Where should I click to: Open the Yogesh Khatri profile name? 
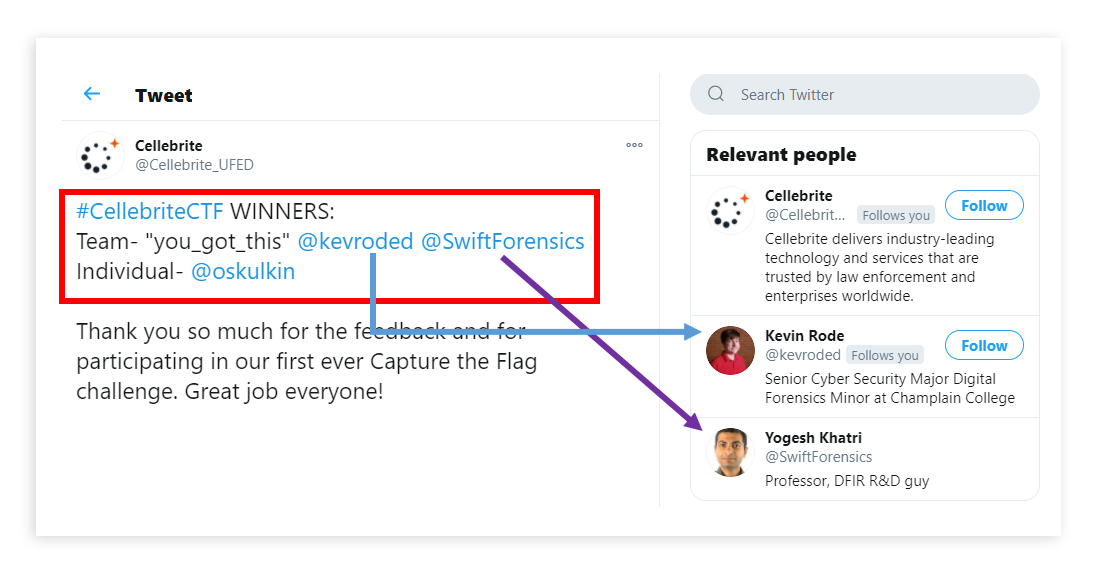pyautogui.click(x=813, y=438)
